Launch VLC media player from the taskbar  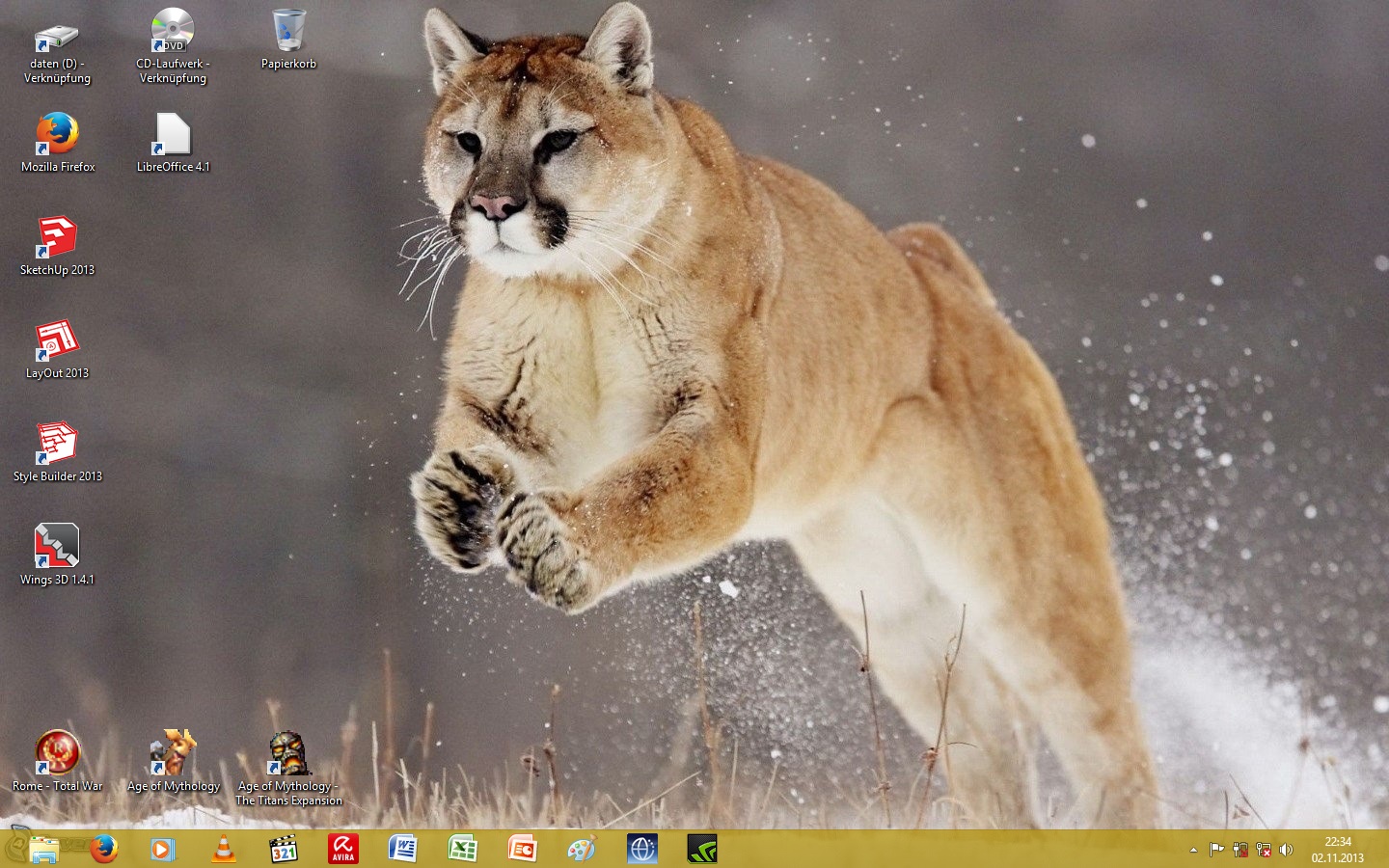tap(224, 850)
